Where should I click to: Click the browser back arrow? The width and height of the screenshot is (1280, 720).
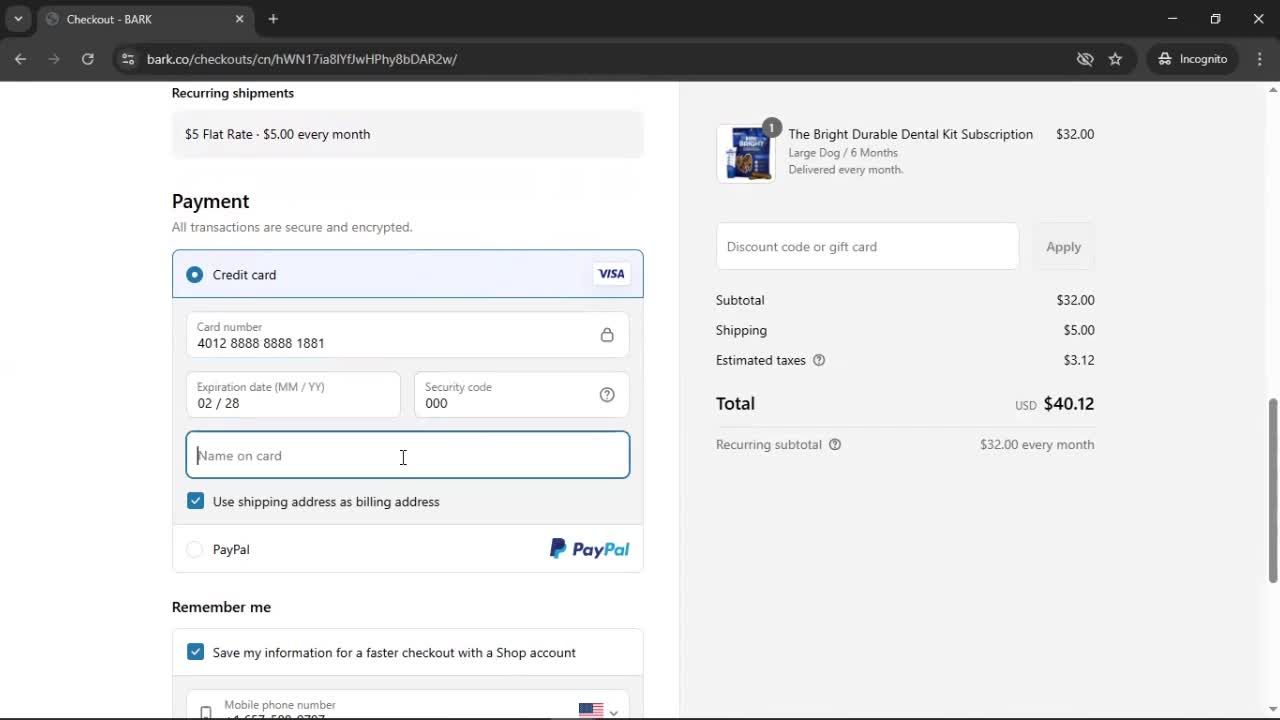click(x=20, y=59)
